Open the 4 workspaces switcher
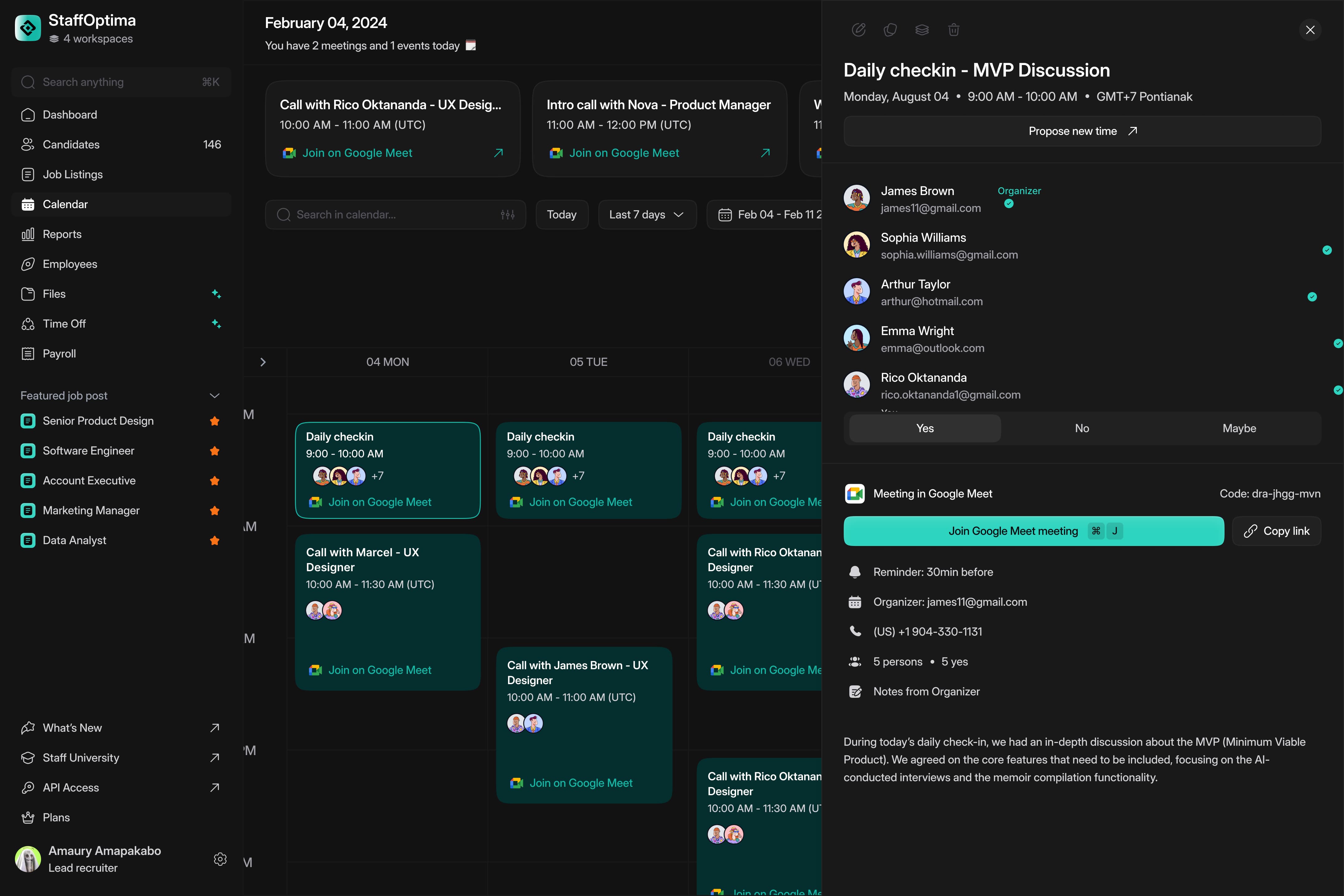 click(x=91, y=39)
